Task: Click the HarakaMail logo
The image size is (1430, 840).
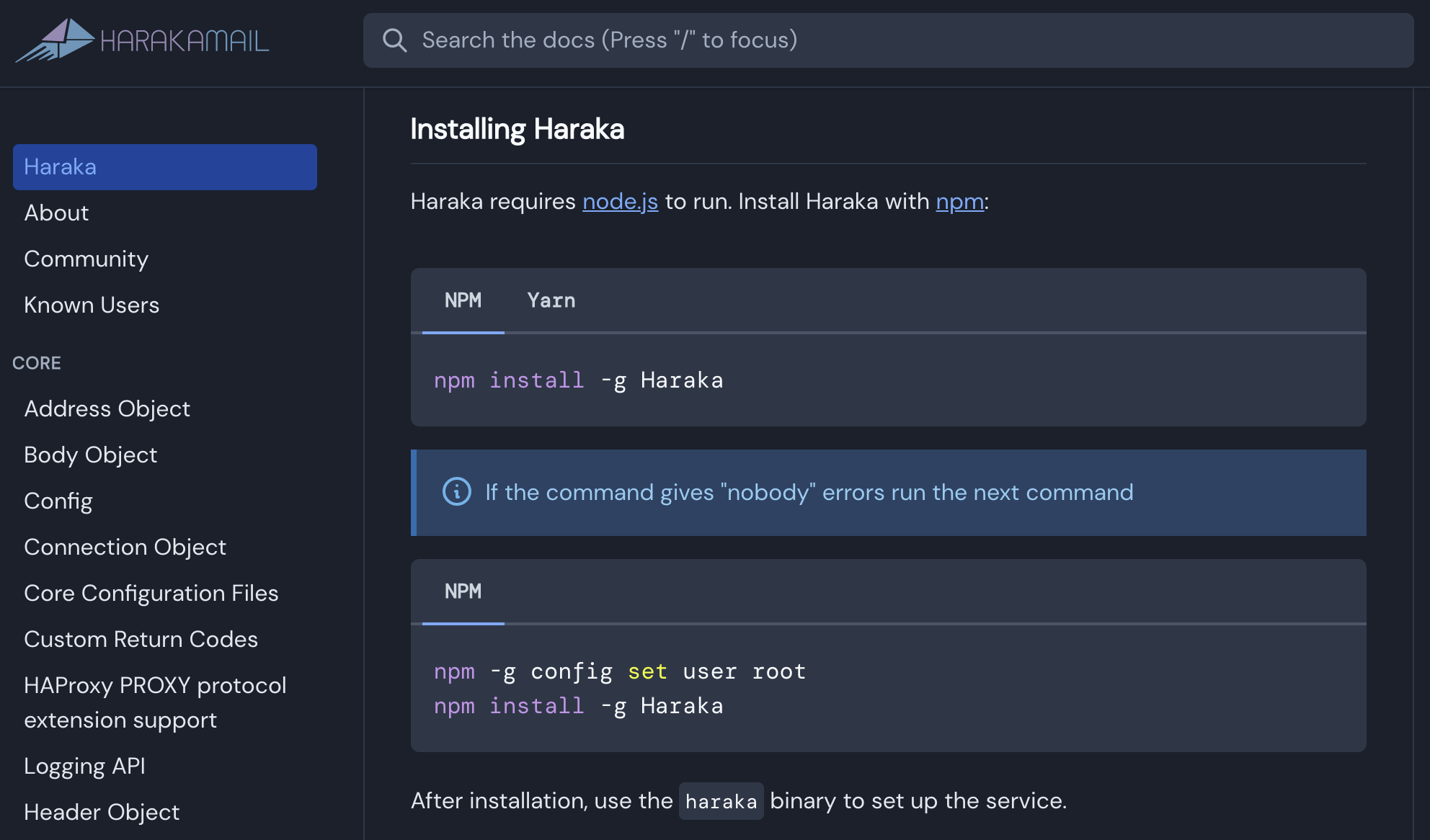Action: tap(141, 40)
